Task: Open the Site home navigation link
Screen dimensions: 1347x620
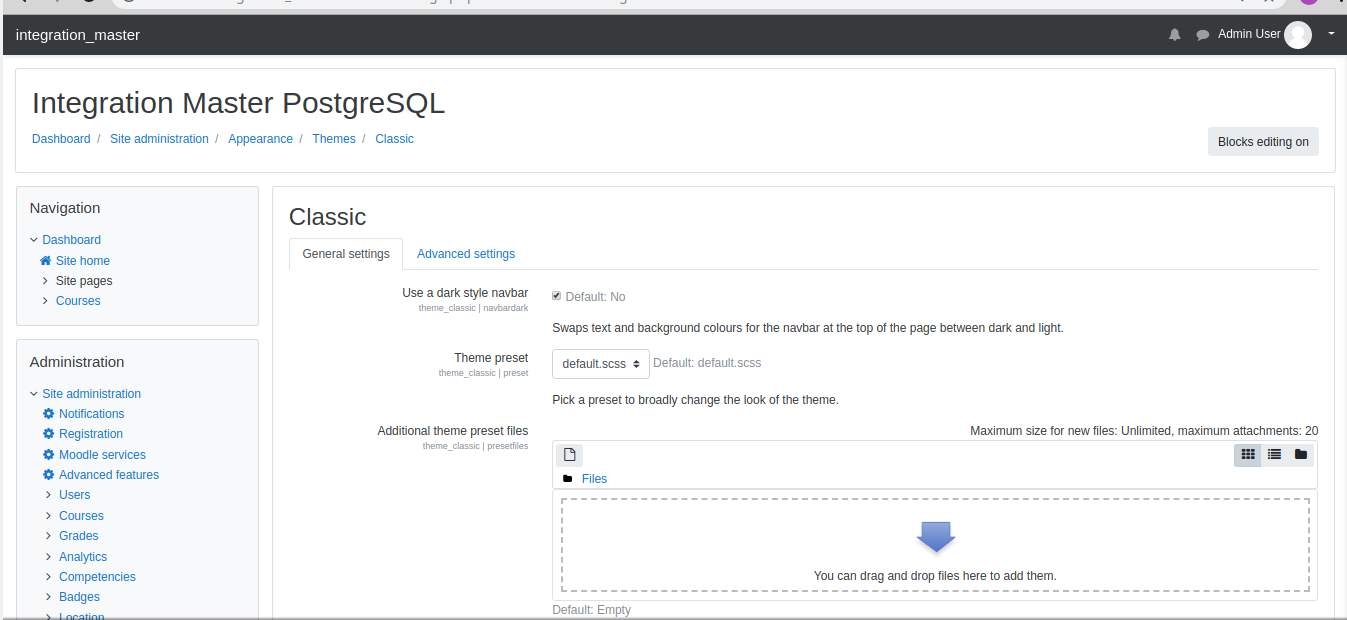Action: pyautogui.click(x=83, y=261)
